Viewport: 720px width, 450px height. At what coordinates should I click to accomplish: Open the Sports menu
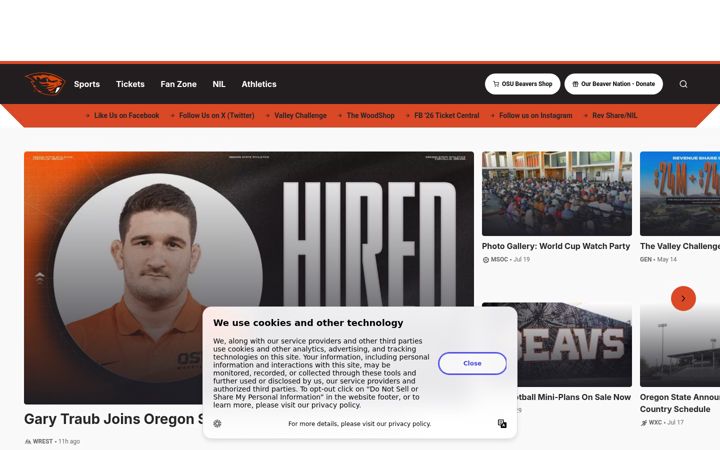[87, 84]
